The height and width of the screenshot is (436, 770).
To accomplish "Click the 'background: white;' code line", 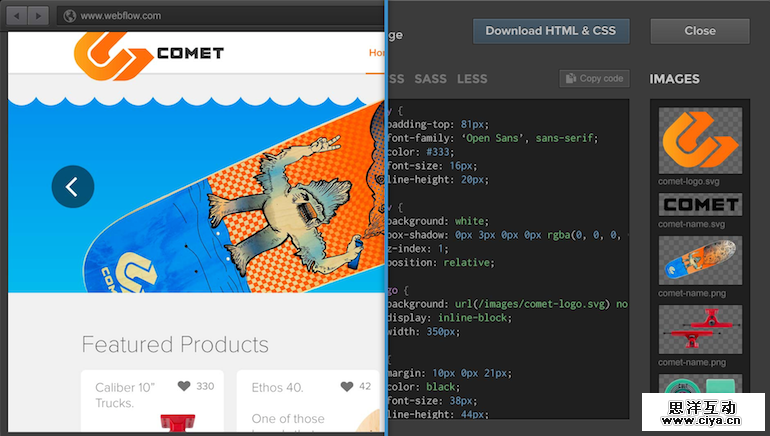I will (x=439, y=221).
